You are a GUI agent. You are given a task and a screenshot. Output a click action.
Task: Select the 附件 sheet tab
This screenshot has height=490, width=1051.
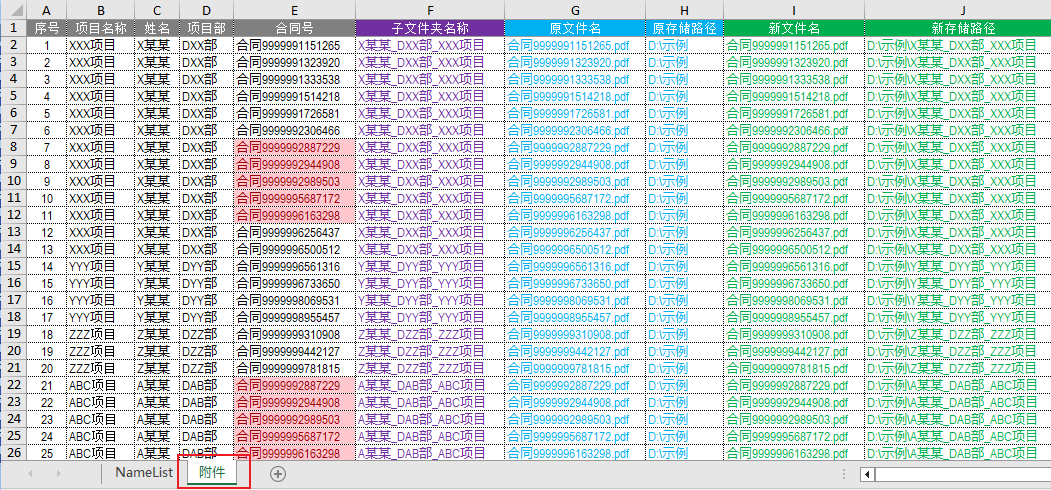[x=212, y=472]
